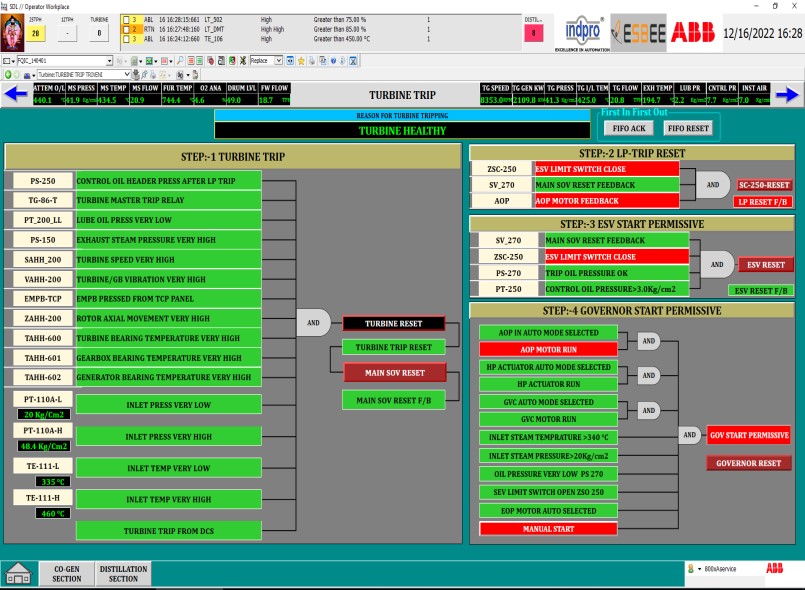The image size is (805, 590).
Task: Click the green back navigation icon
Action: point(7,74)
